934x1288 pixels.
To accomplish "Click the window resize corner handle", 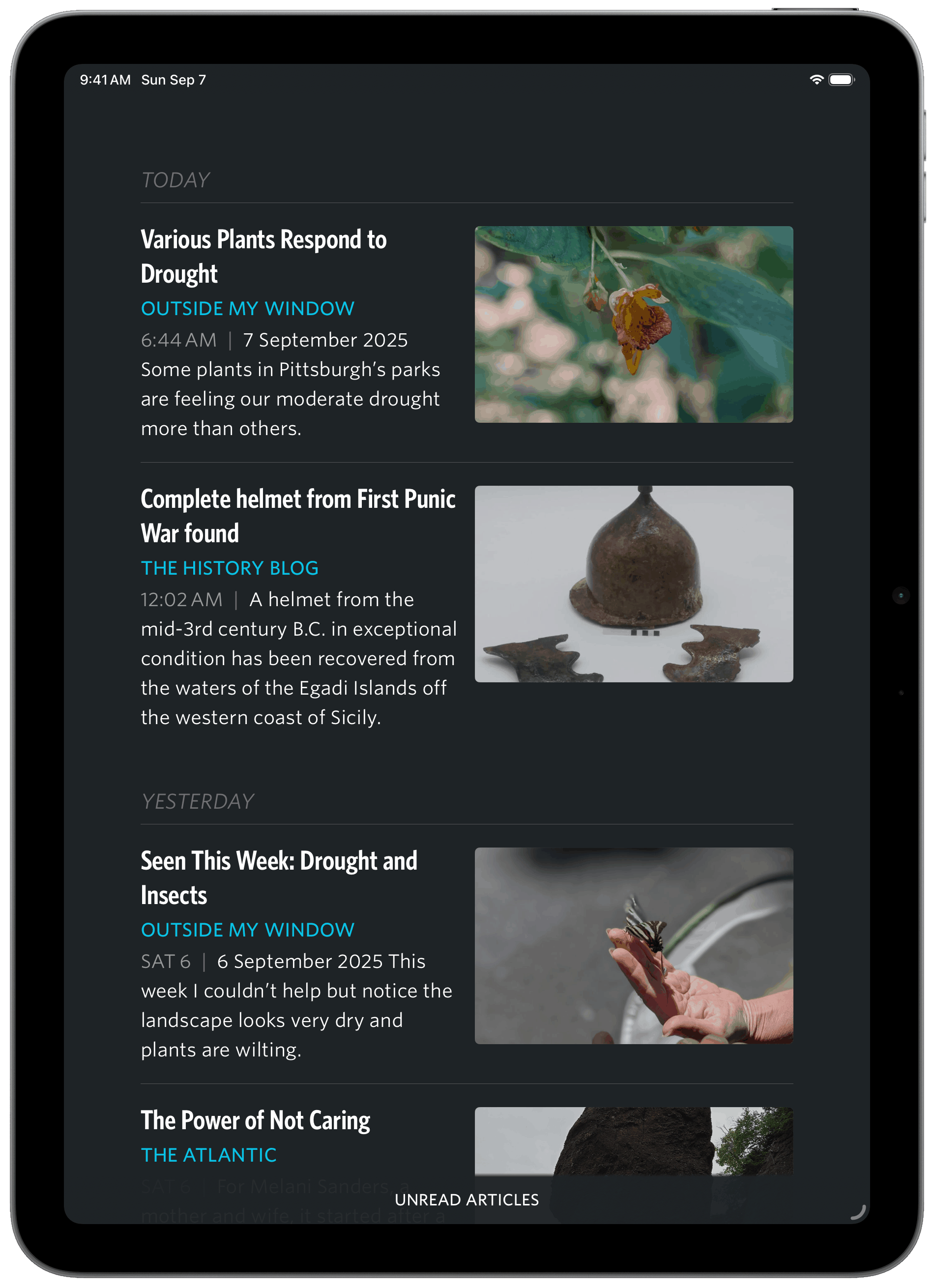I will [858, 1211].
